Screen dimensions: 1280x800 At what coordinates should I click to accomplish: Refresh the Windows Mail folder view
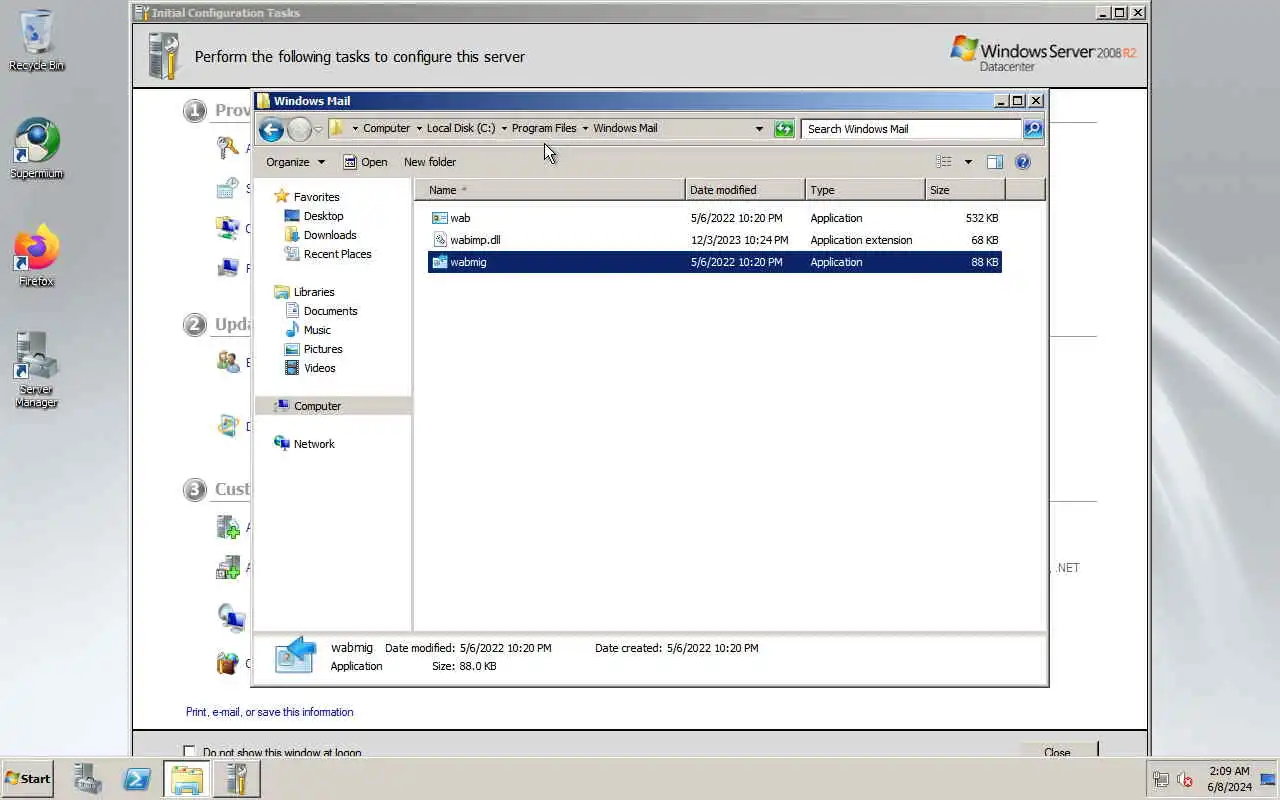coord(784,129)
